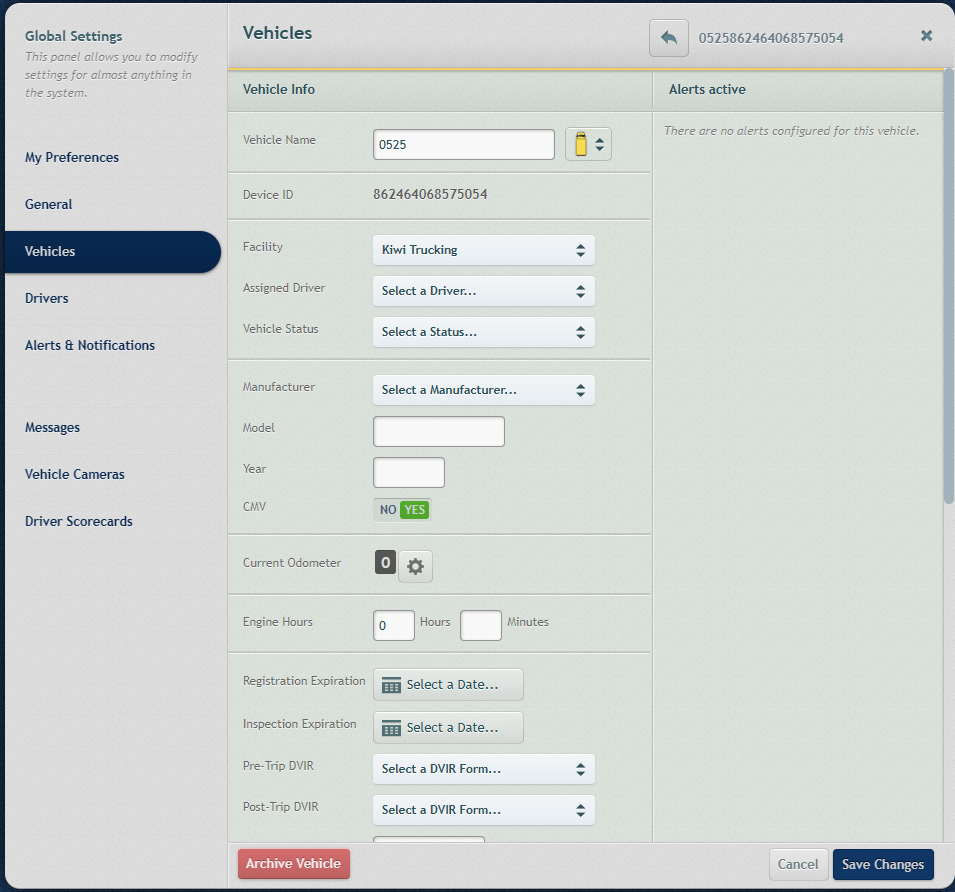Image resolution: width=955 pixels, height=892 pixels.
Task: Click the Vehicle Name input field
Action: point(463,144)
